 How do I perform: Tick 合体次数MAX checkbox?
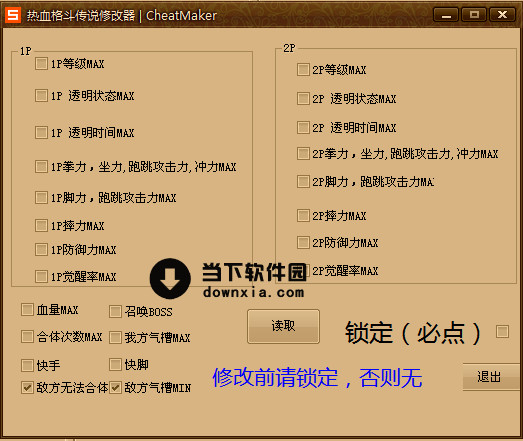[27, 337]
